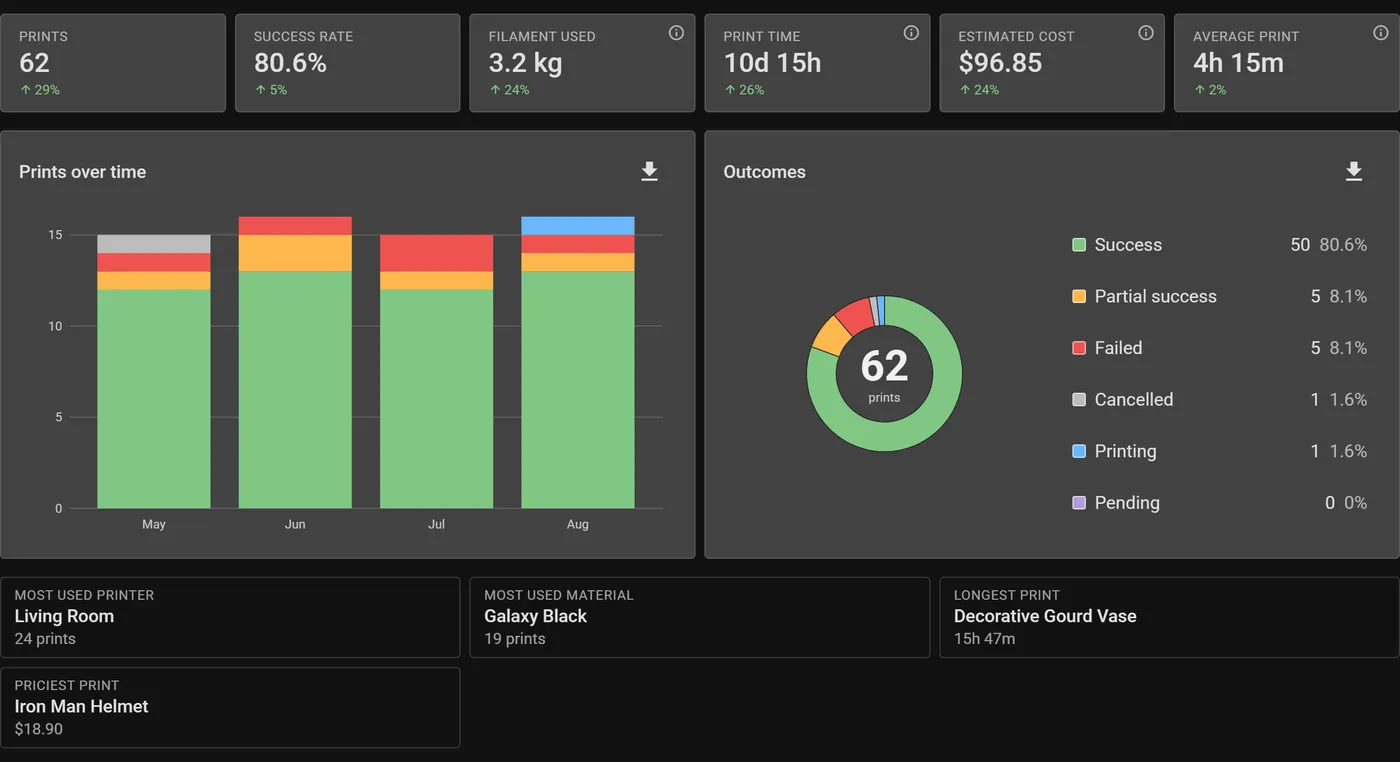Screen dimensions: 1400x762
Task: Open the Success Rate card showing 80.6%
Action: click(x=348, y=63)
